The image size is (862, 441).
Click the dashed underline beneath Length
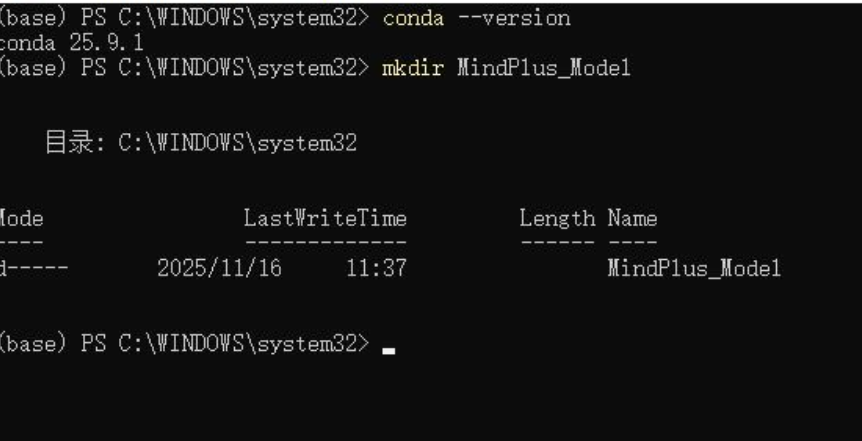[557, 243]
